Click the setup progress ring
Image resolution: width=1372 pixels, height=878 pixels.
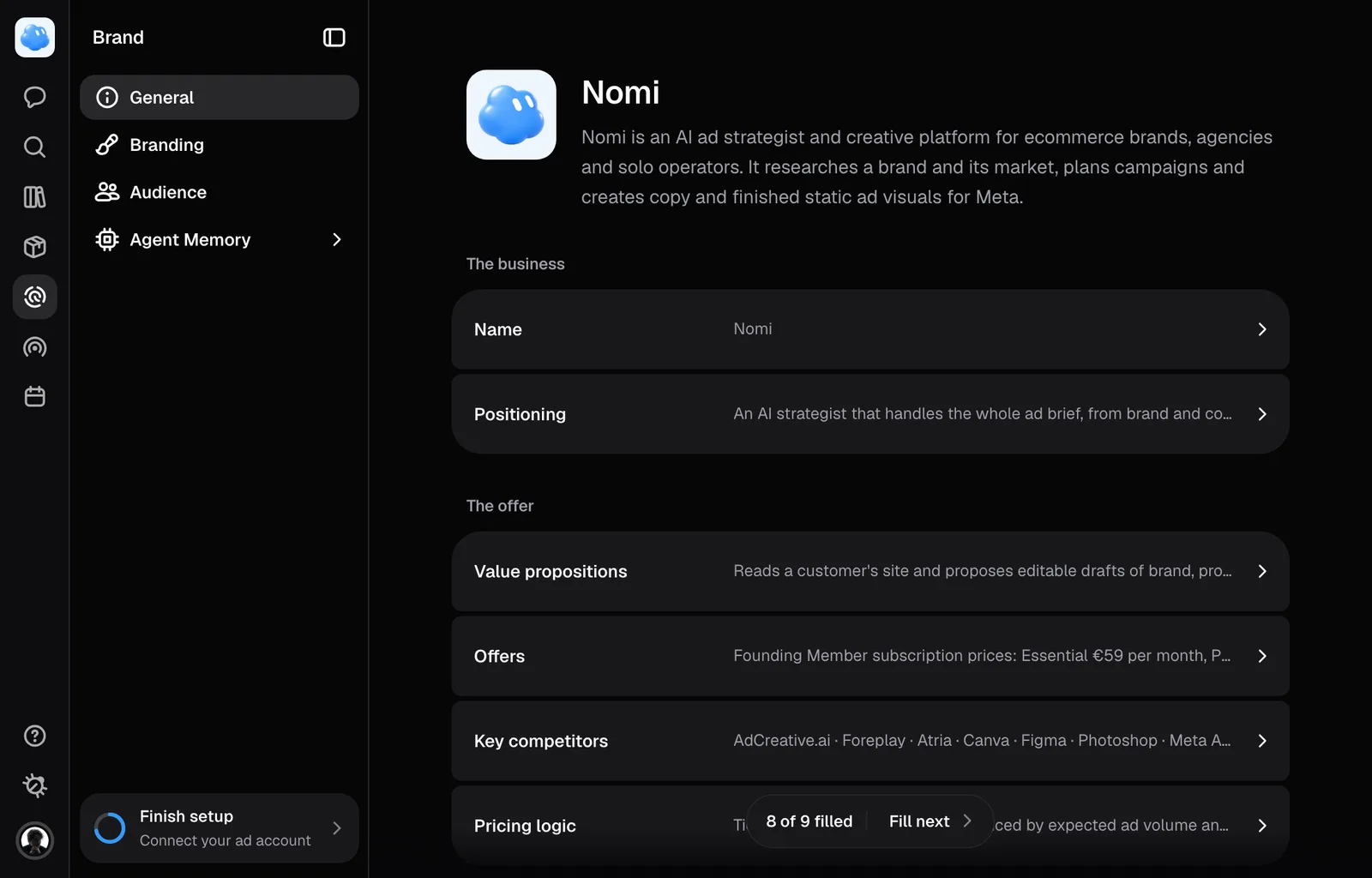[x=110, y=828]
